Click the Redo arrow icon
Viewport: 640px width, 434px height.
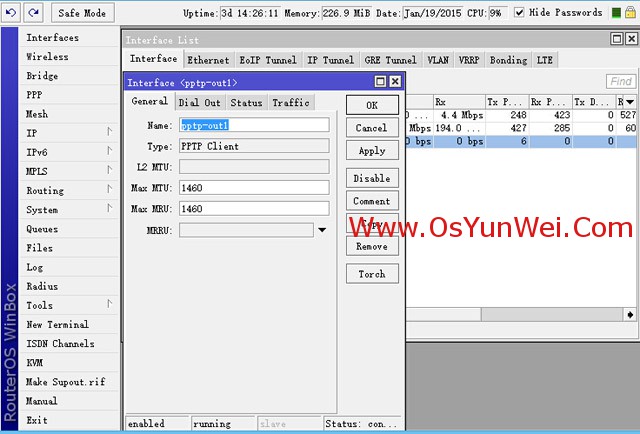(x=33, y=13)
